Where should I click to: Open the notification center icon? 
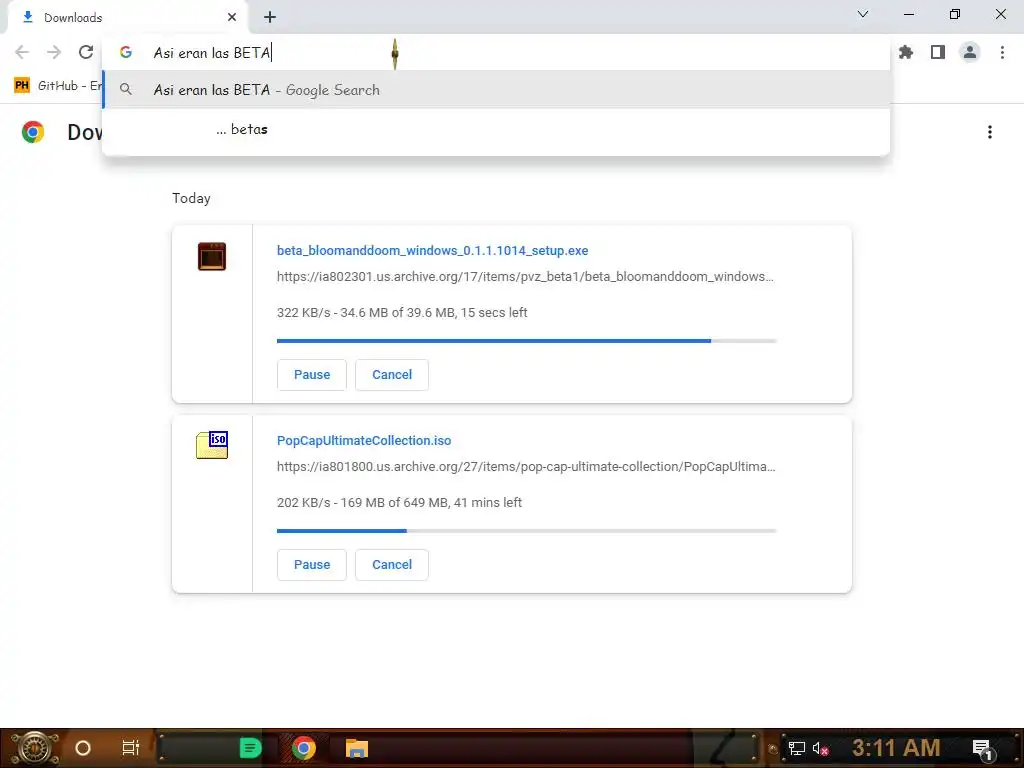pos(983,749)
